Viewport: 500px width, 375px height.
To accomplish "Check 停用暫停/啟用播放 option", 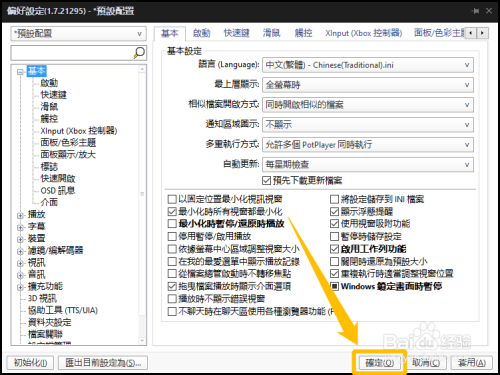I will (172, 236).
